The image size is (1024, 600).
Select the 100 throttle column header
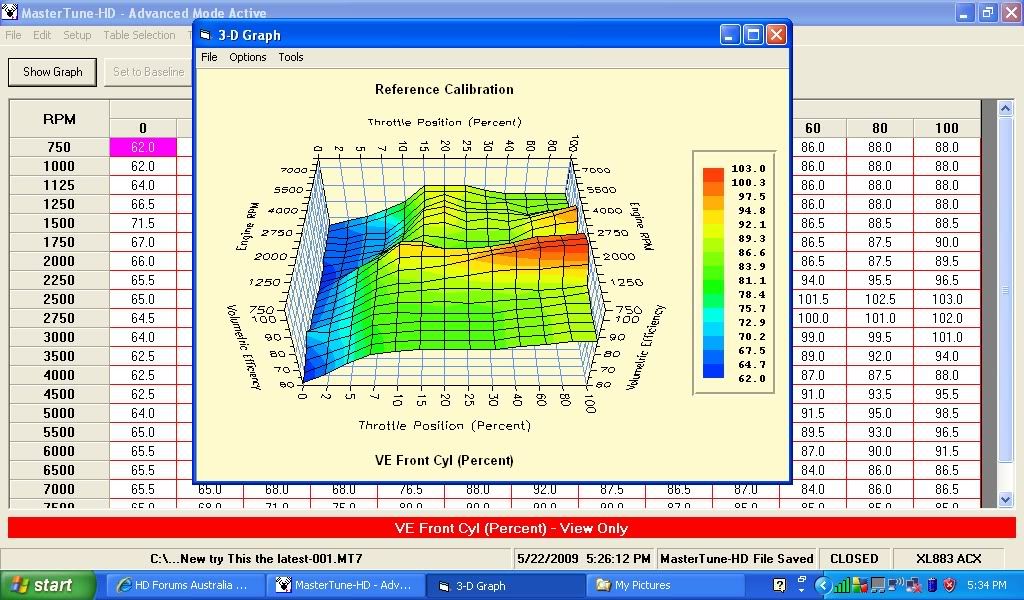[946, 128]
